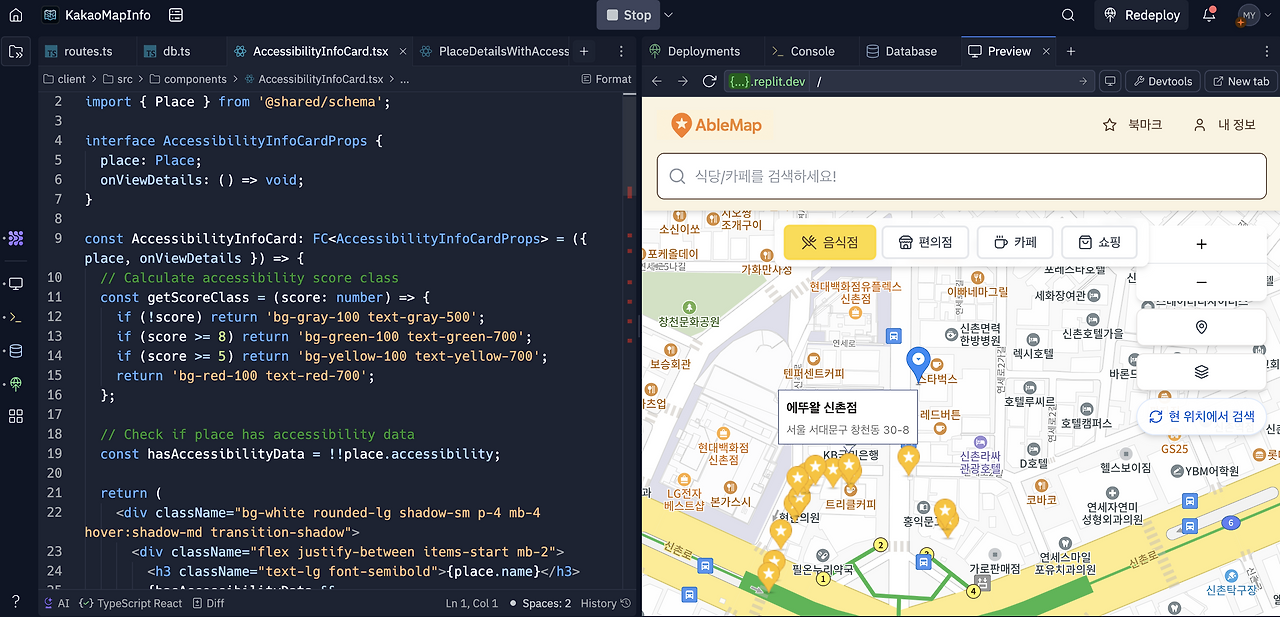Toggle the preview device size icon
Screen dimensions: 1280x617
click(x=1109, y=81)
